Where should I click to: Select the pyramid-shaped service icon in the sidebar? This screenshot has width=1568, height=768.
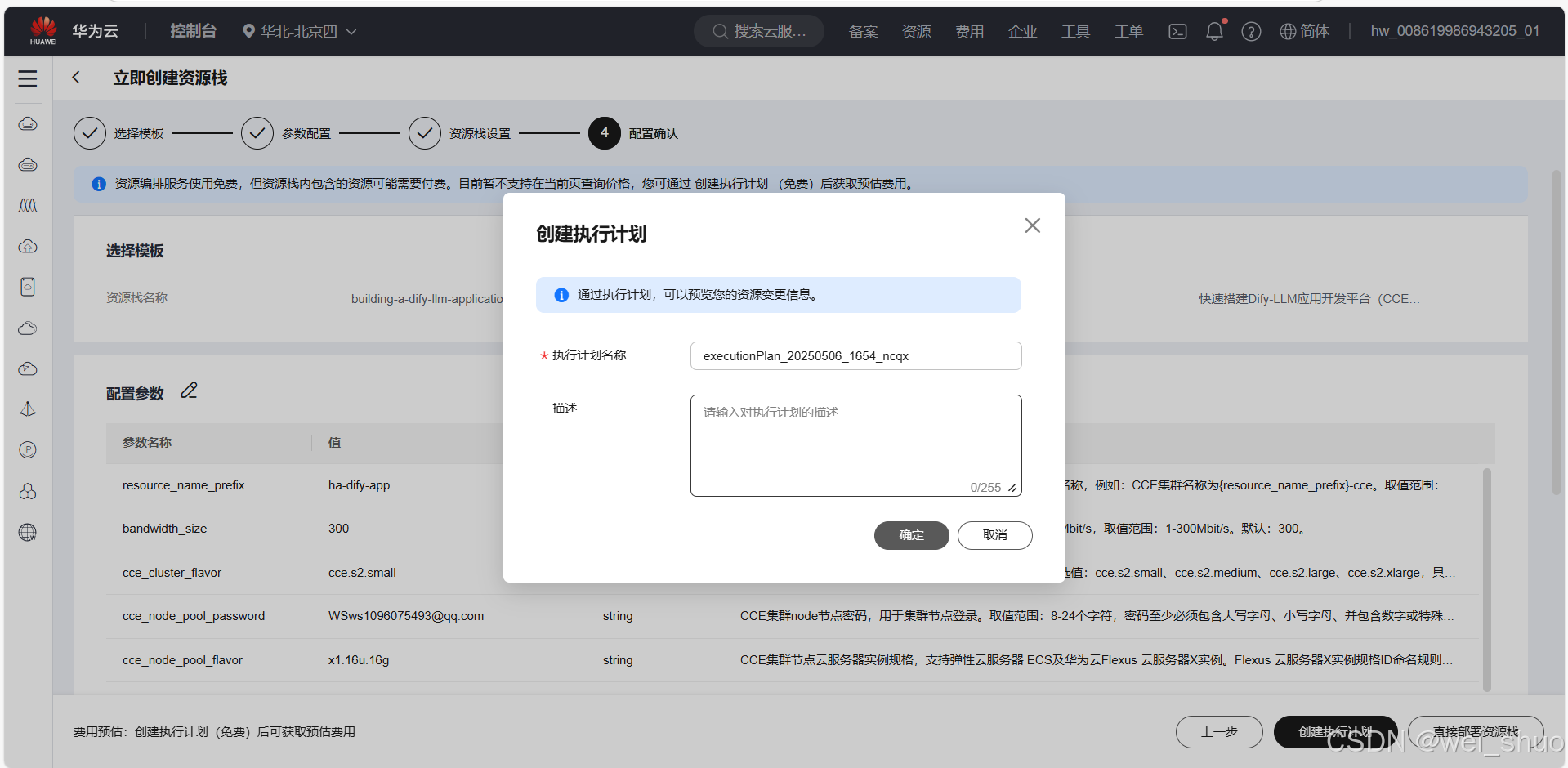point(27,409)
